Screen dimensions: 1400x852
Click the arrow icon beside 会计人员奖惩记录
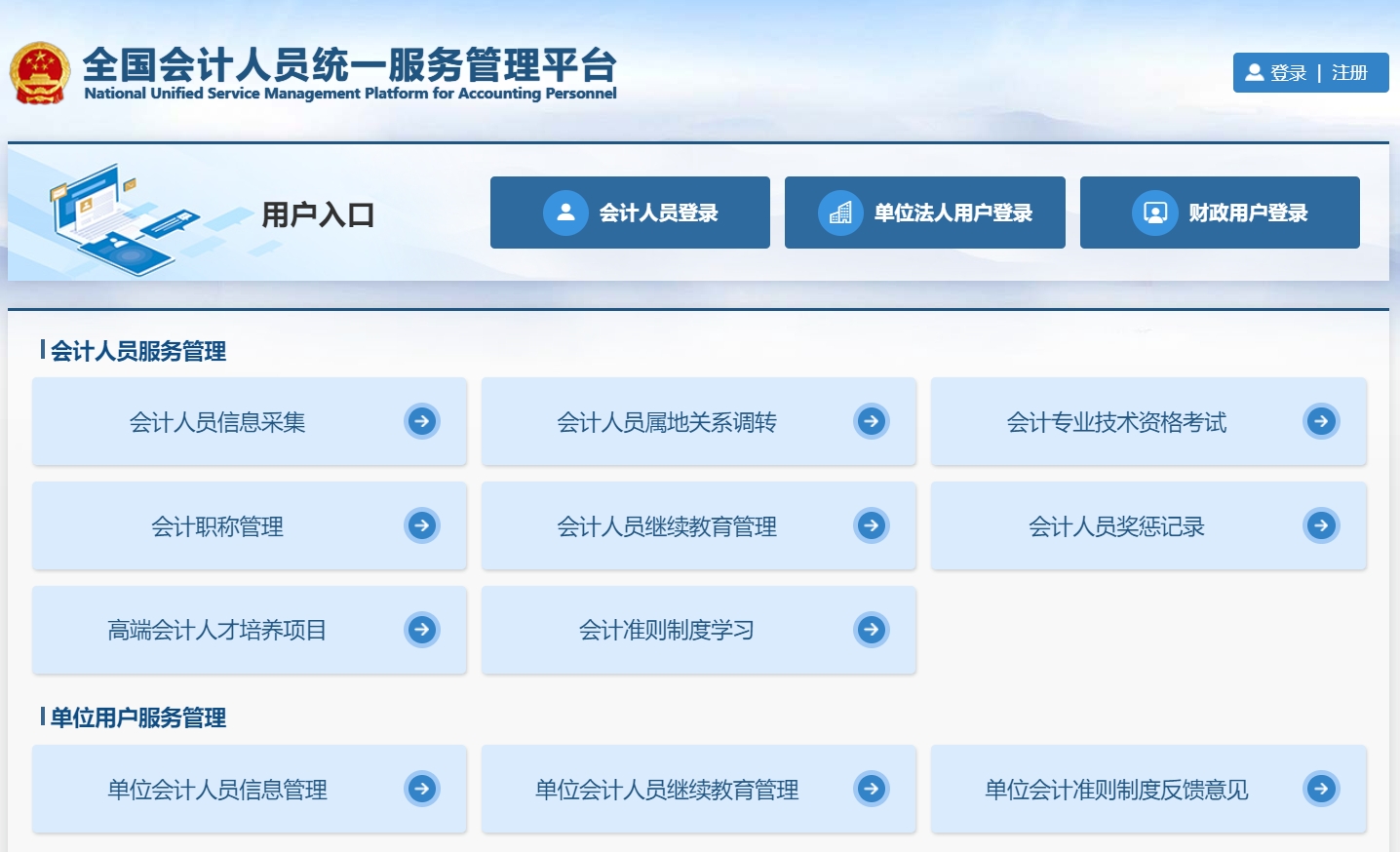(1321, 525)
